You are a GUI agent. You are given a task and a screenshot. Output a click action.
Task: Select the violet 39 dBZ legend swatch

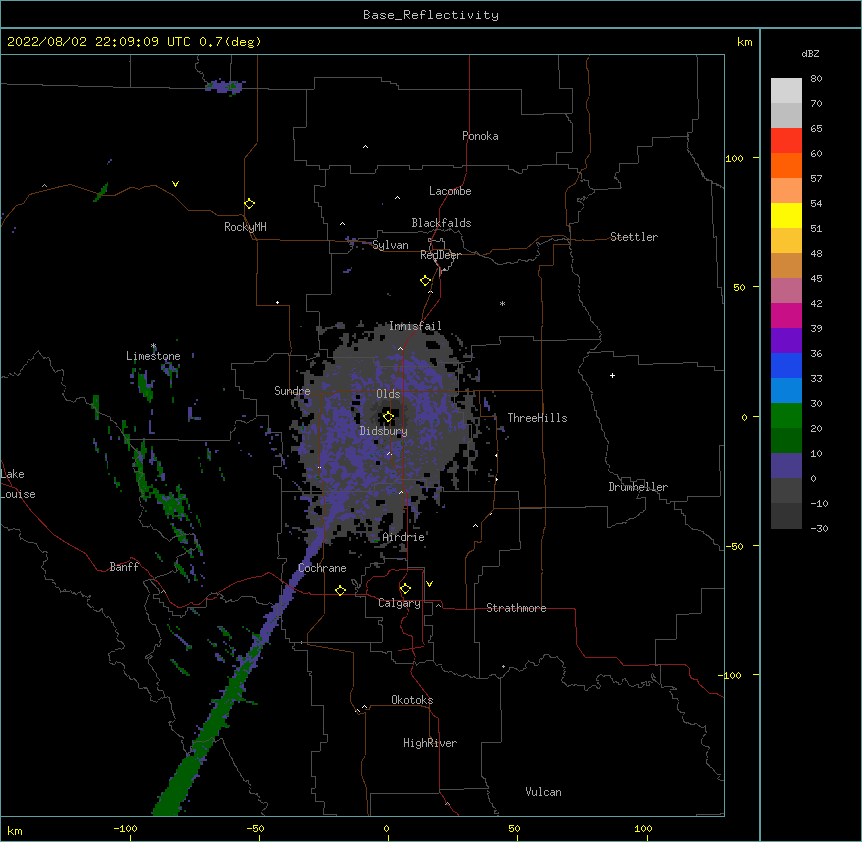(x=786, y=340)
